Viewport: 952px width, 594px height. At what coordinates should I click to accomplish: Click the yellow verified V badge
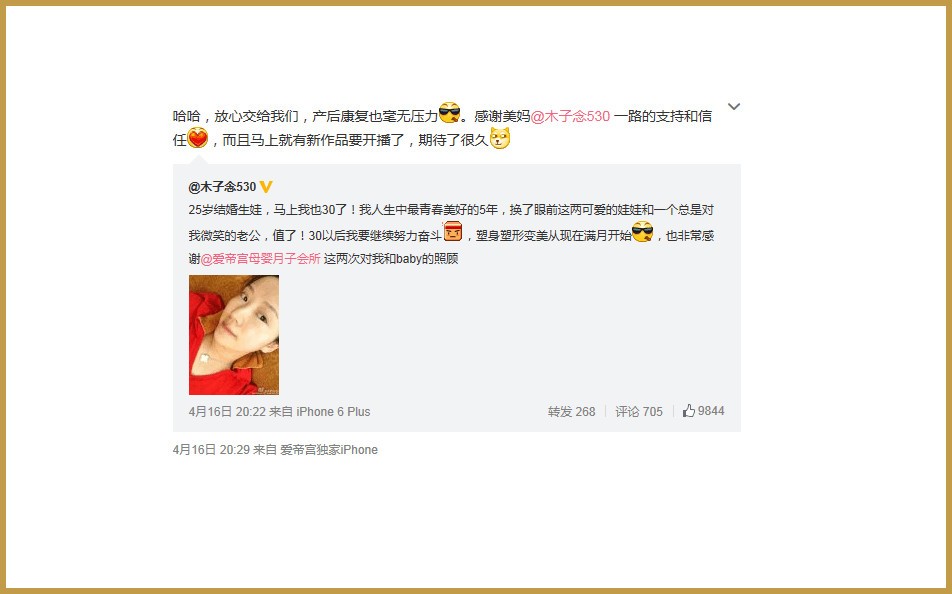coord(266,187)
